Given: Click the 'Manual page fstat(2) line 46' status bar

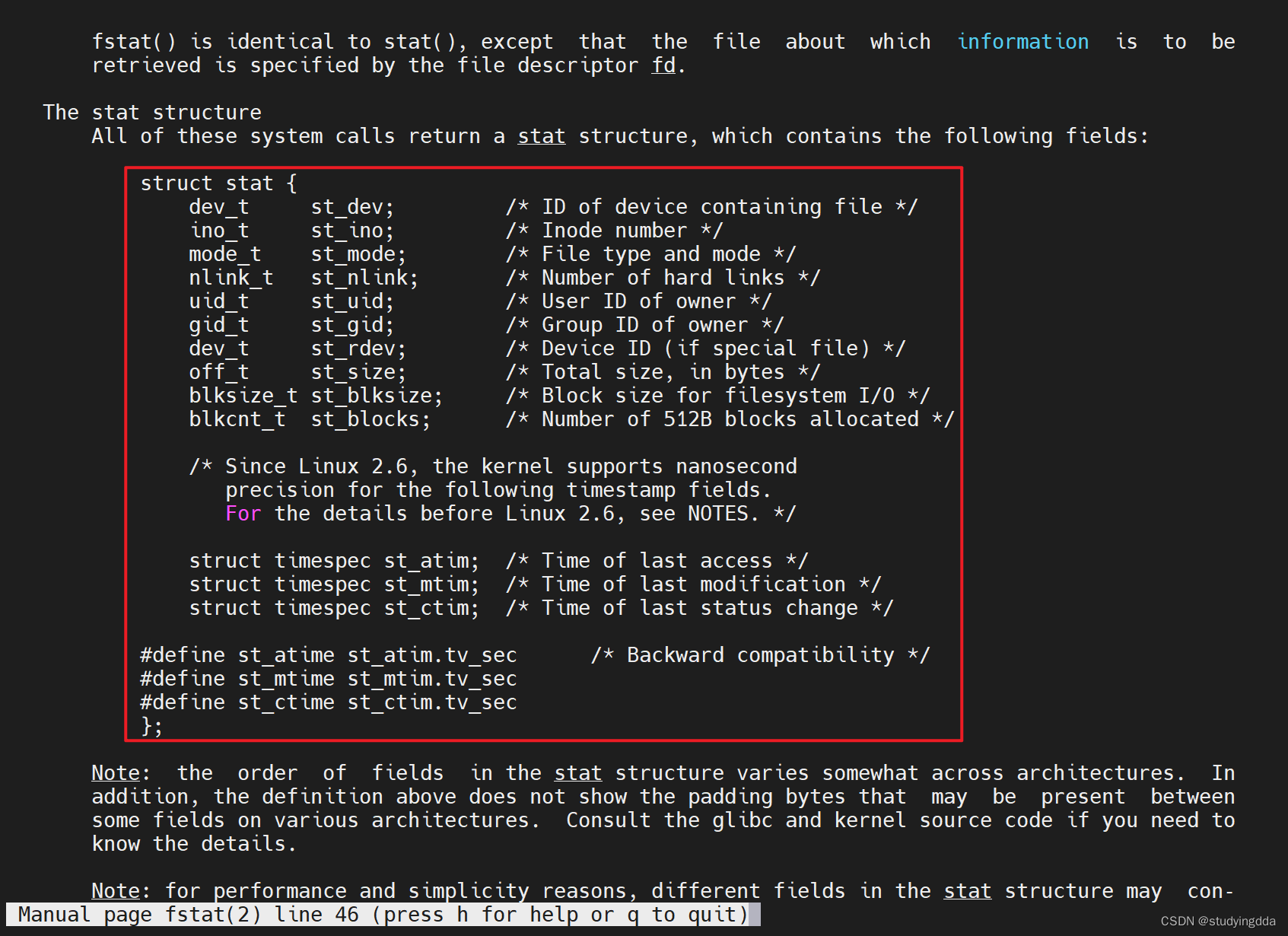Looking at the screenshot, I should (383, 915).
